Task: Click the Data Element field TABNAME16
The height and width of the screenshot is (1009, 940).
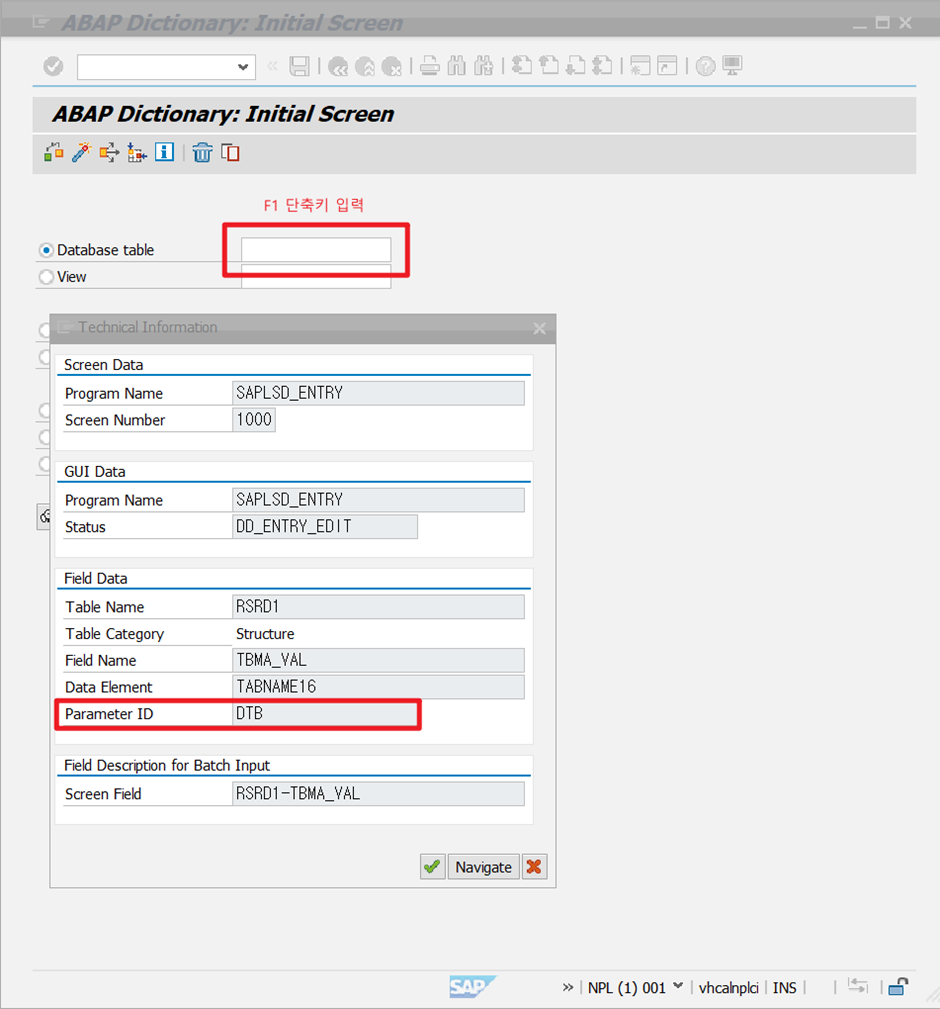Action: pyautogui.click(x=378, y=687)
